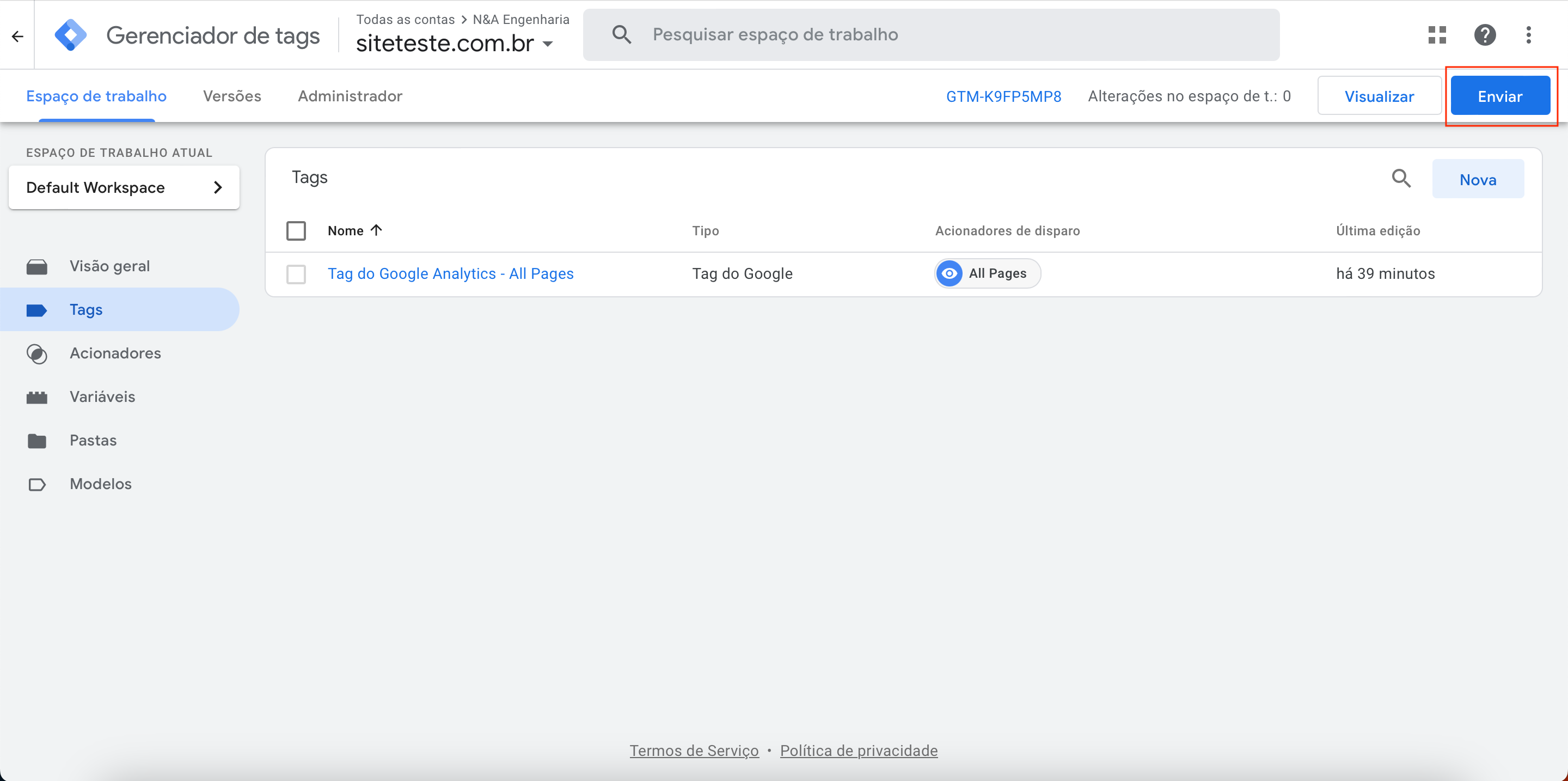
Task: Switch to the Versões tab
Action: (232, 95)
